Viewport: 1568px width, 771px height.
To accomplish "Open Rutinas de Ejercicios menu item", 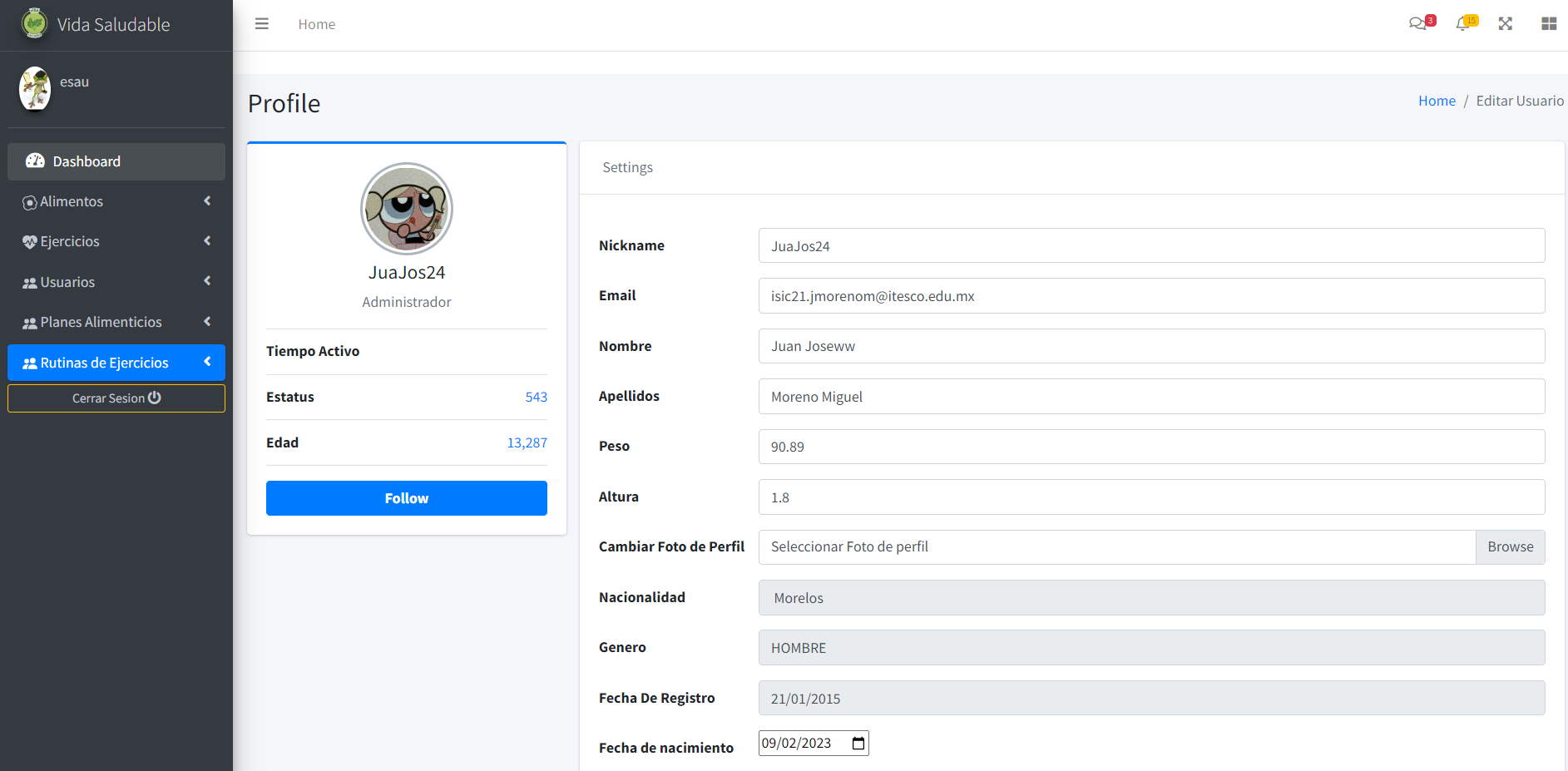I will pos(116,363).
